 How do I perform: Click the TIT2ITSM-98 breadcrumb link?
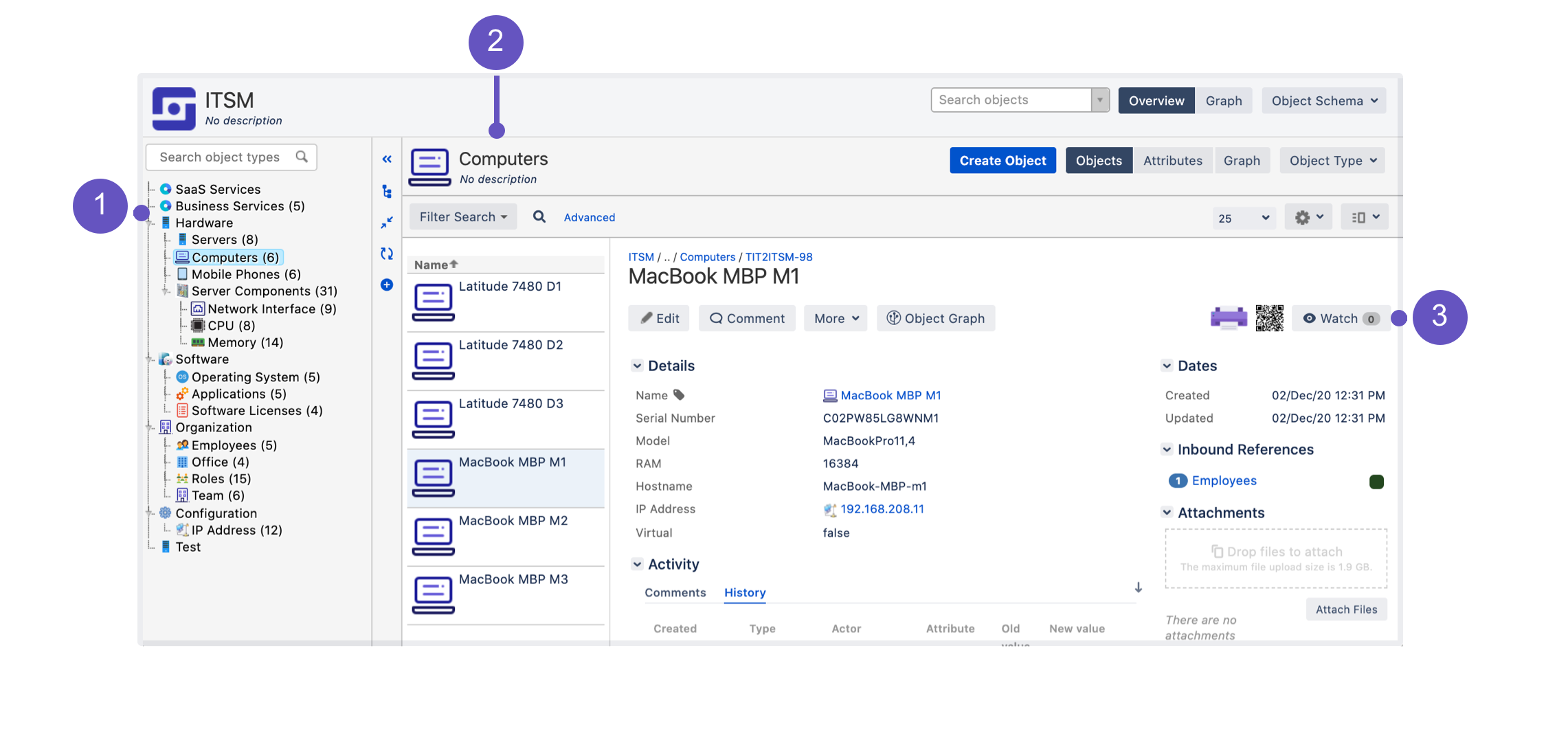779,257
